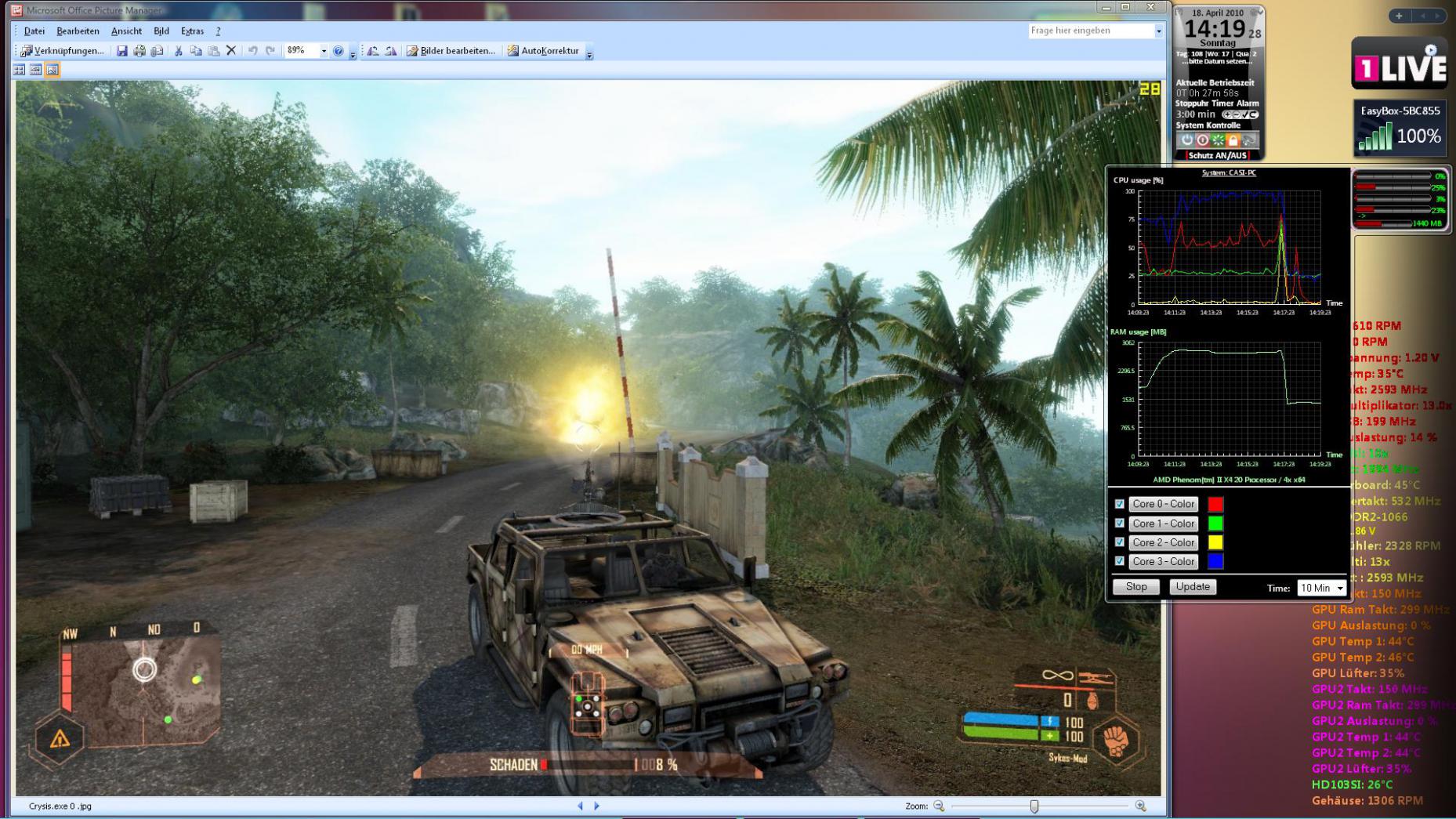This screenshot has width=1456, height=819.
Task: Click the play button on the 1LIVE gadget
Action: [1431, 49]
